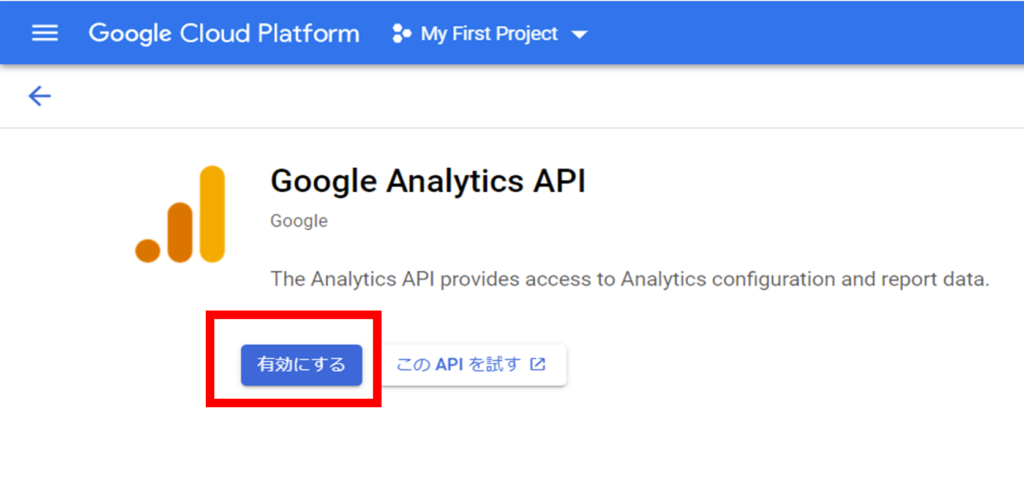
Task: Open the hamburger navigation menu
Action: point(45,33)
